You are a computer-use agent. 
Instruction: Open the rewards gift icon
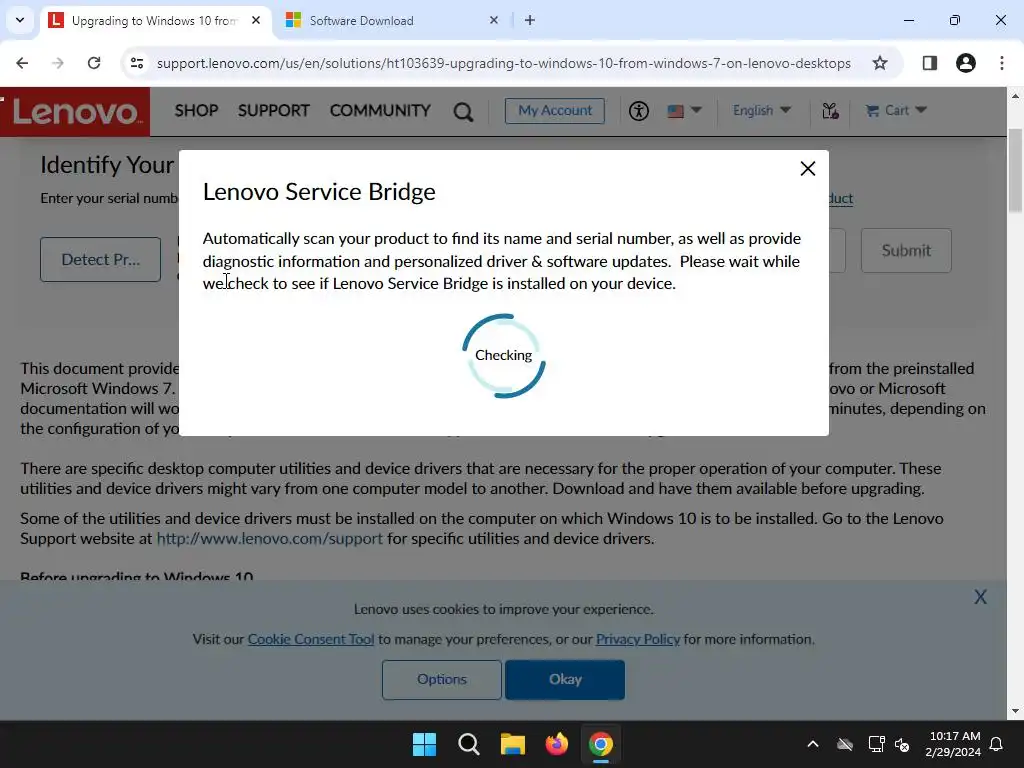830,111
